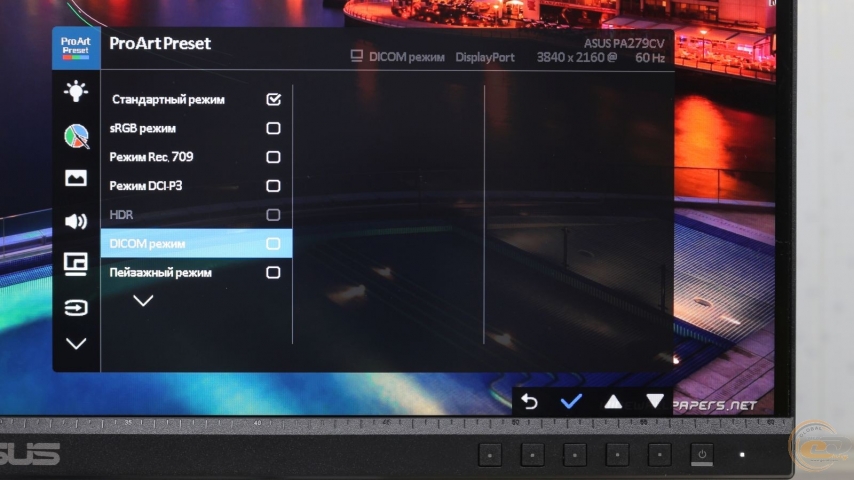Select the sRGB режим preset label
The image size is (854, 480).
143,129
